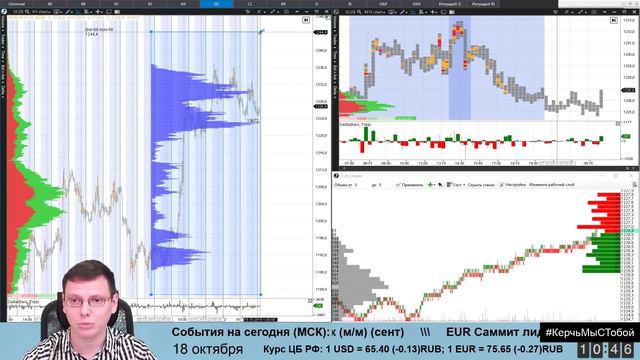Click the rectangle tool icon in left chart toolbar
640x360 pixels.
tap(109, 12)
